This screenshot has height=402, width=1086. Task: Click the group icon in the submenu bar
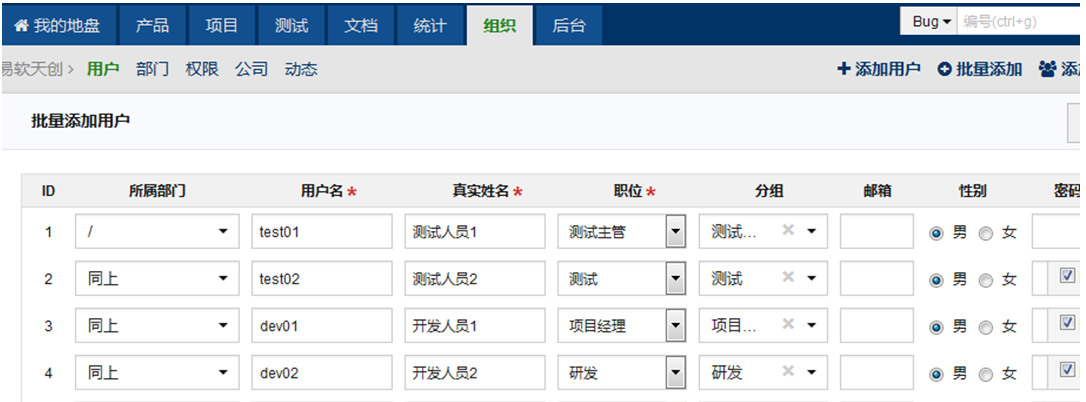click(x=1047, y=69)
